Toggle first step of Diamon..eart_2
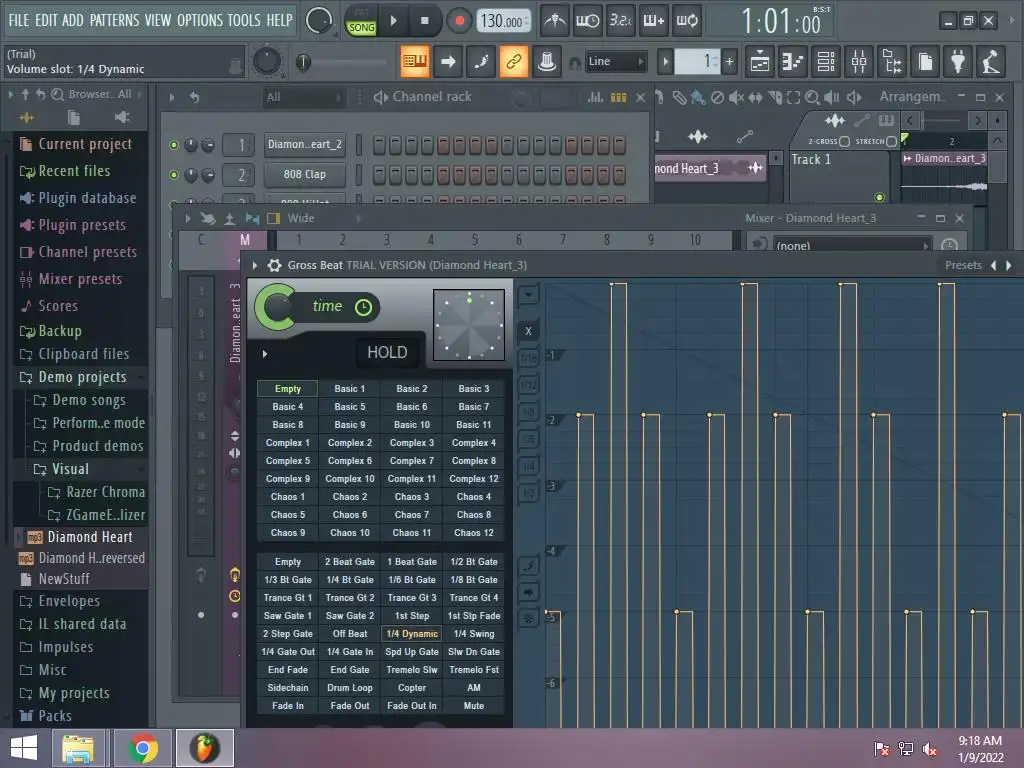This screenshot has width=1024, height=768. click(x=379, y=145)
